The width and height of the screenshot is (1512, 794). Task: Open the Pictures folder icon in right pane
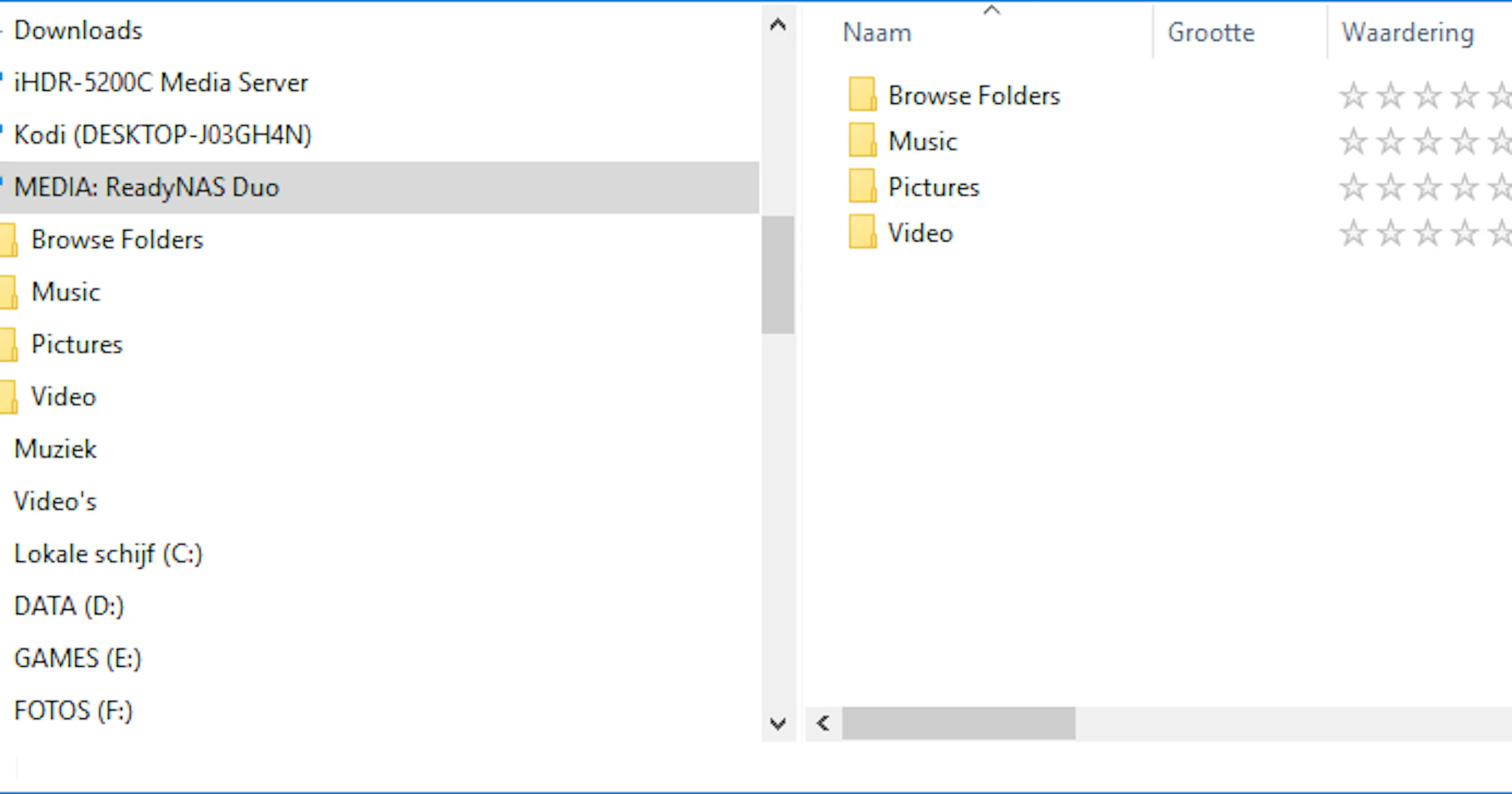pos(863,187)
